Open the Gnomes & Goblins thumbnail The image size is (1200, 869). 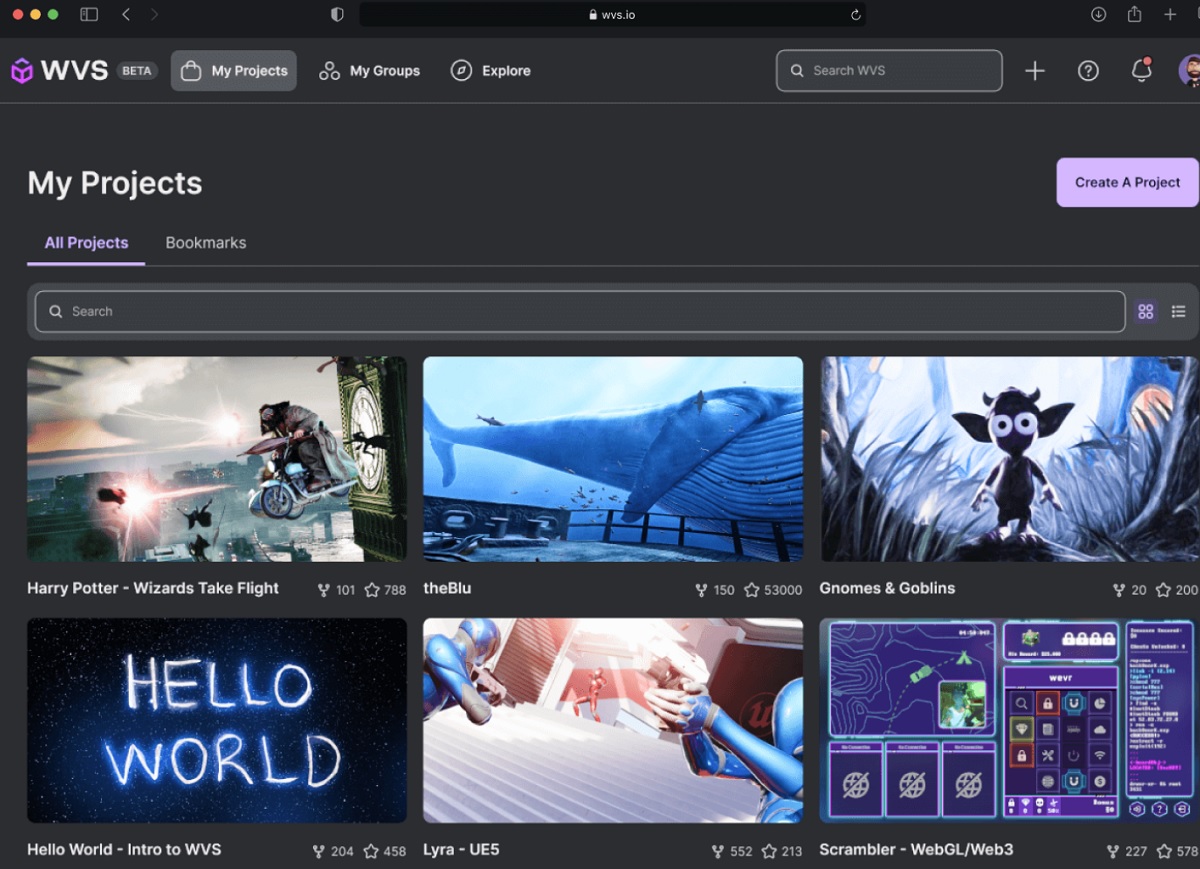coord(1009,459)
